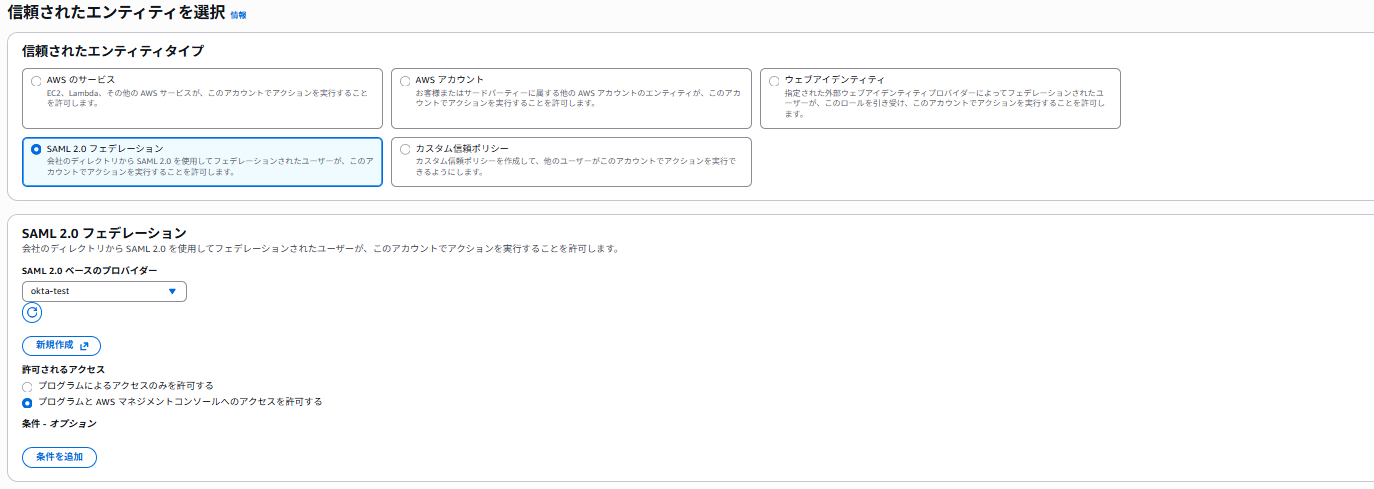Allow program and AWS マネジメントコンソール access
Viewport: 1374px width, 489px height.
point(27,402)
